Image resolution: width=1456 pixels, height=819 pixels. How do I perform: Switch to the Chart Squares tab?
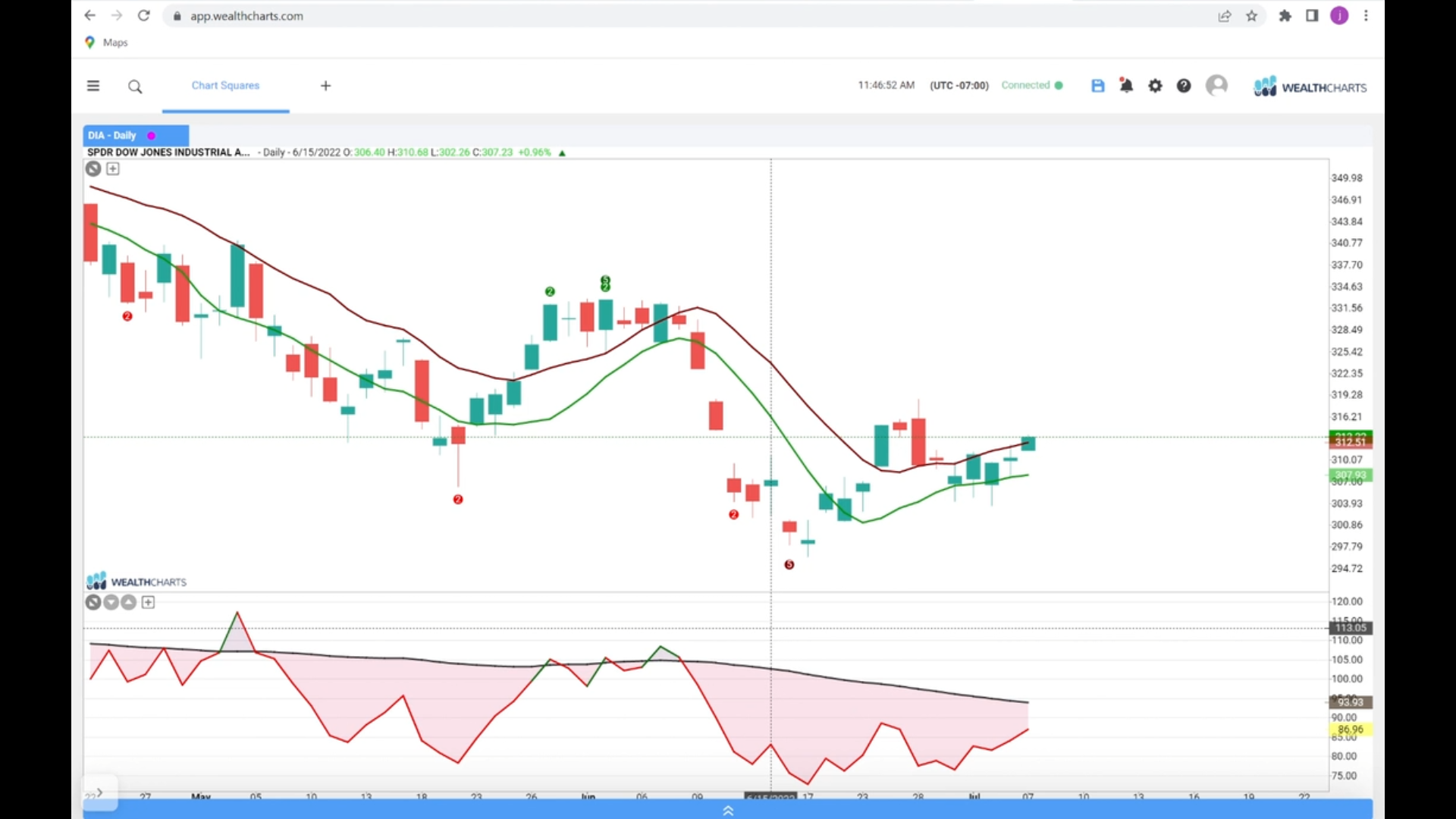(x=225, y=86)
